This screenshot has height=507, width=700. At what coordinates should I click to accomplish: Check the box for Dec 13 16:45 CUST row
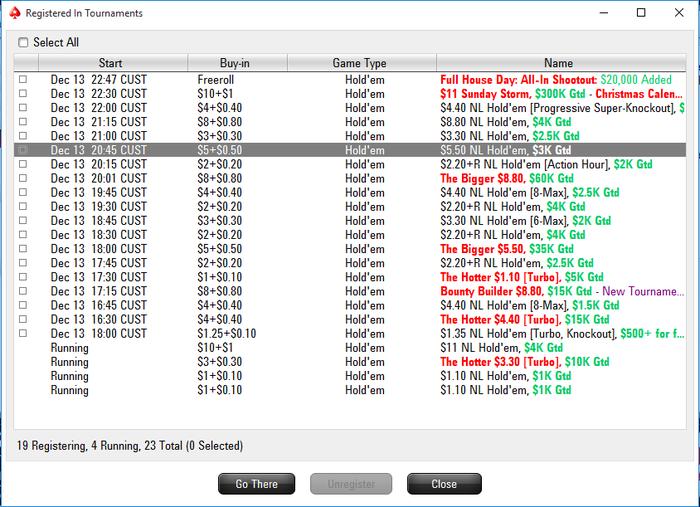(23, 305)
